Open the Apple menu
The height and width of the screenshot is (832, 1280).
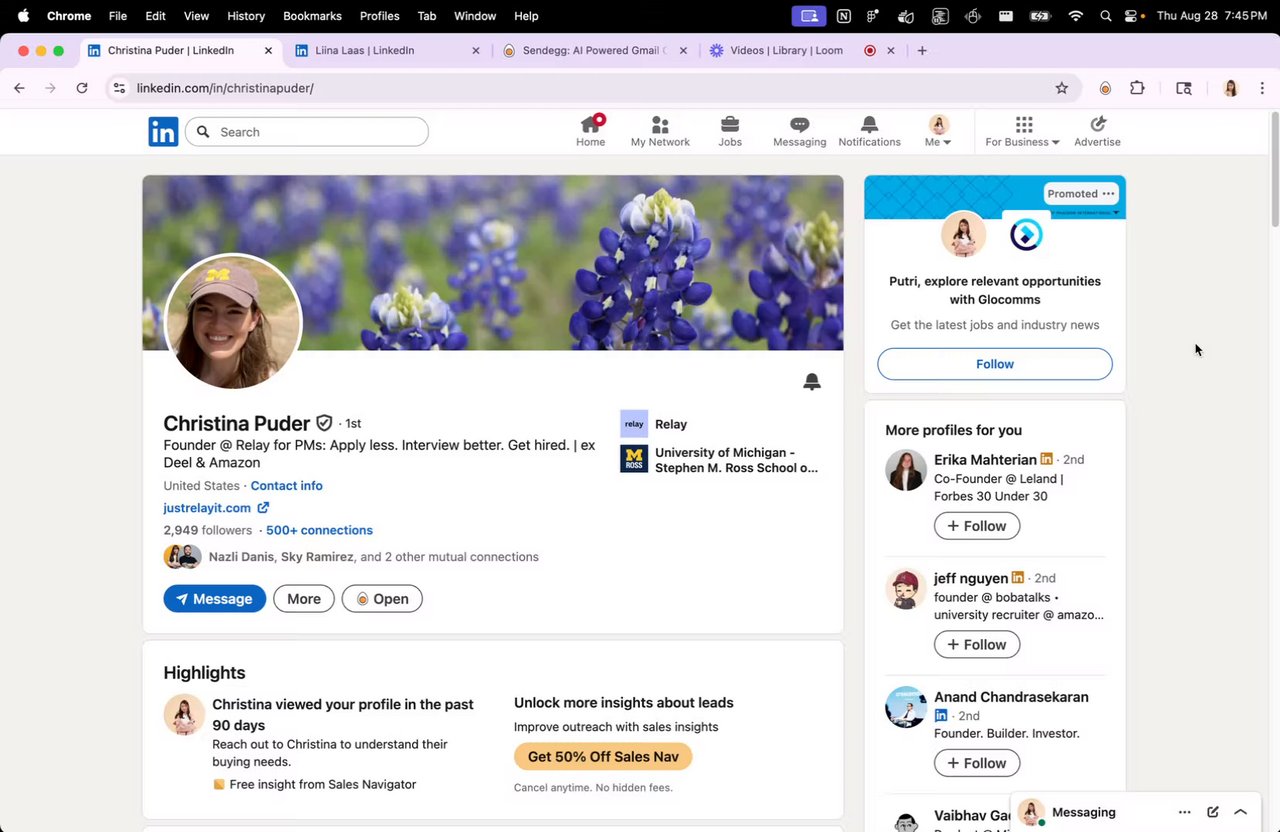point(23,16)
